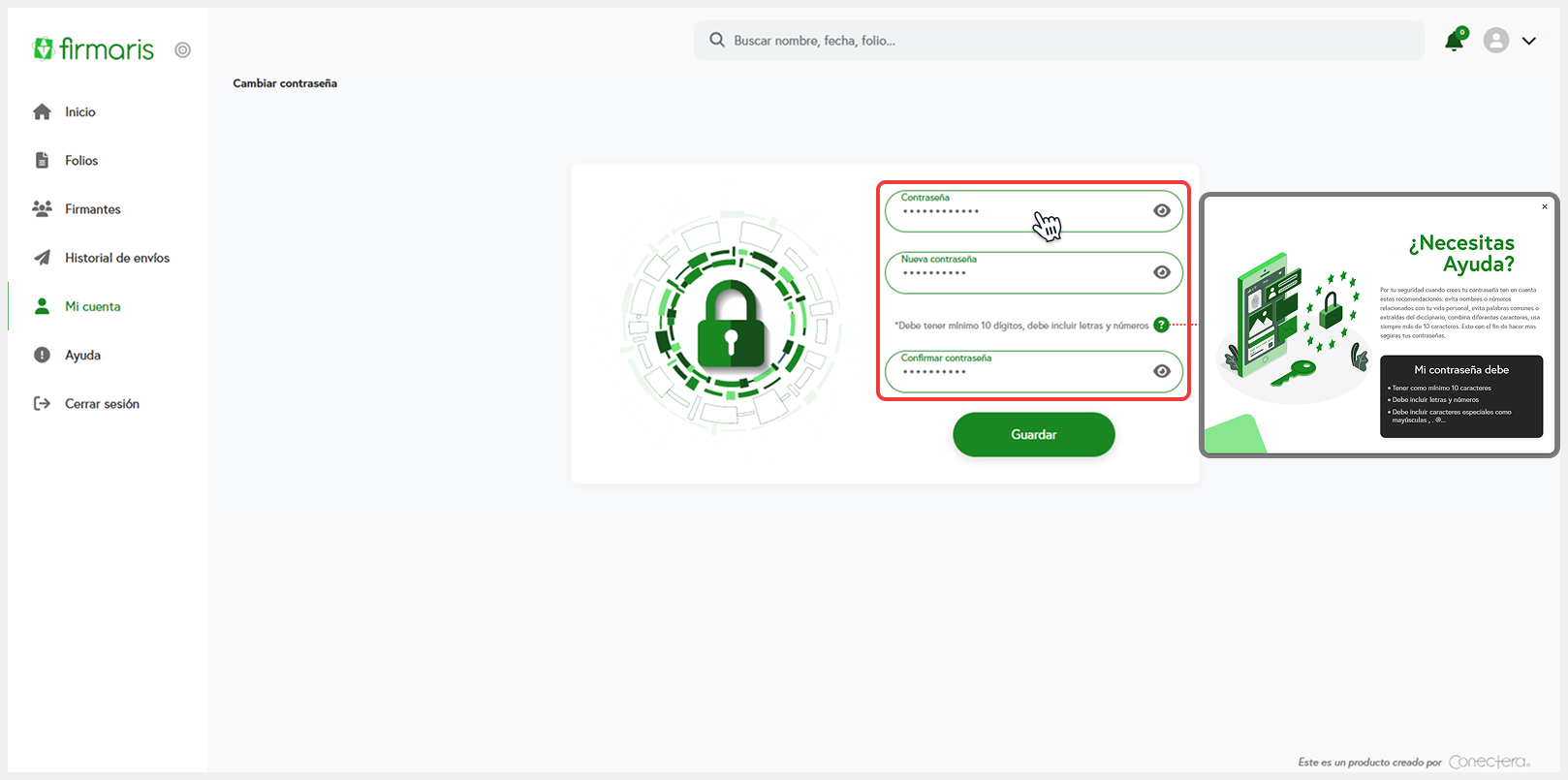Click the Folios document icon
Screen dimensions: 1568x780
point(42,161)
